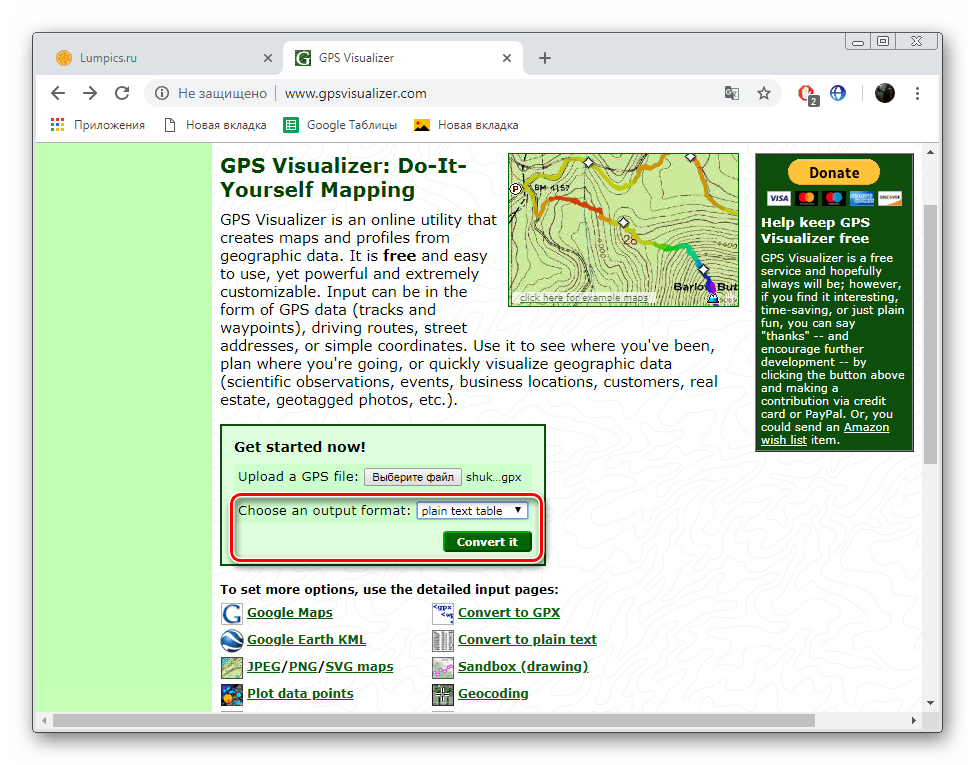Click the green 'Convert it' button
The image size is (975, 765).
(x=487, y=542)
